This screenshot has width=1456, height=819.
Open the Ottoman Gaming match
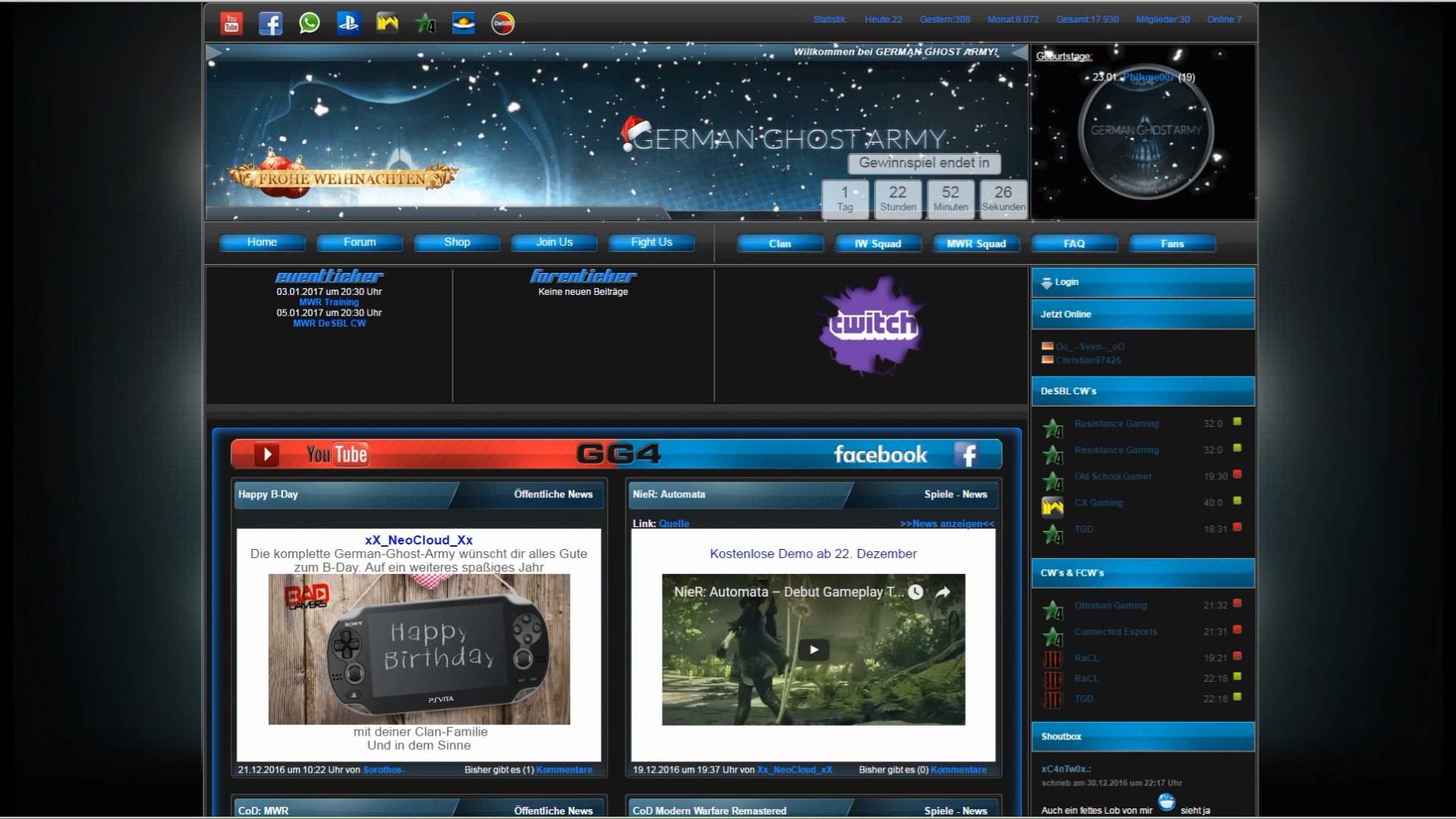coord(1110,605)
